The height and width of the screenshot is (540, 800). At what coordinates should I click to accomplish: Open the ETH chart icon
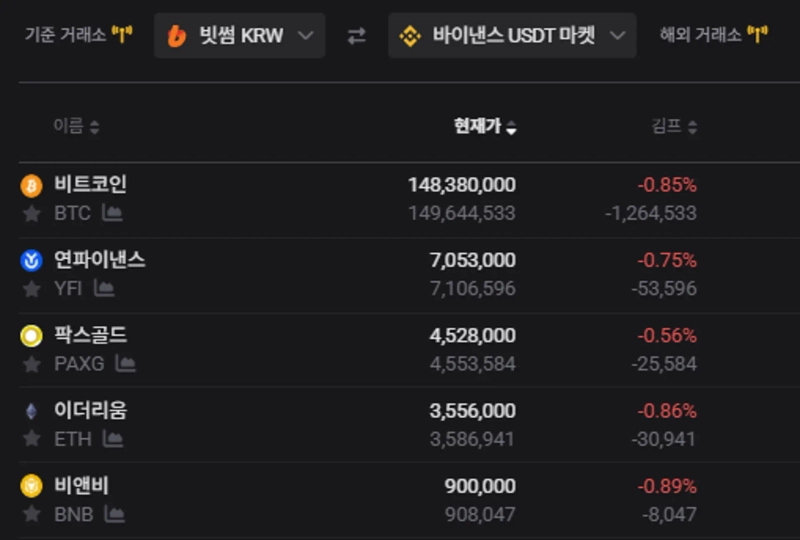pos(113,438)
